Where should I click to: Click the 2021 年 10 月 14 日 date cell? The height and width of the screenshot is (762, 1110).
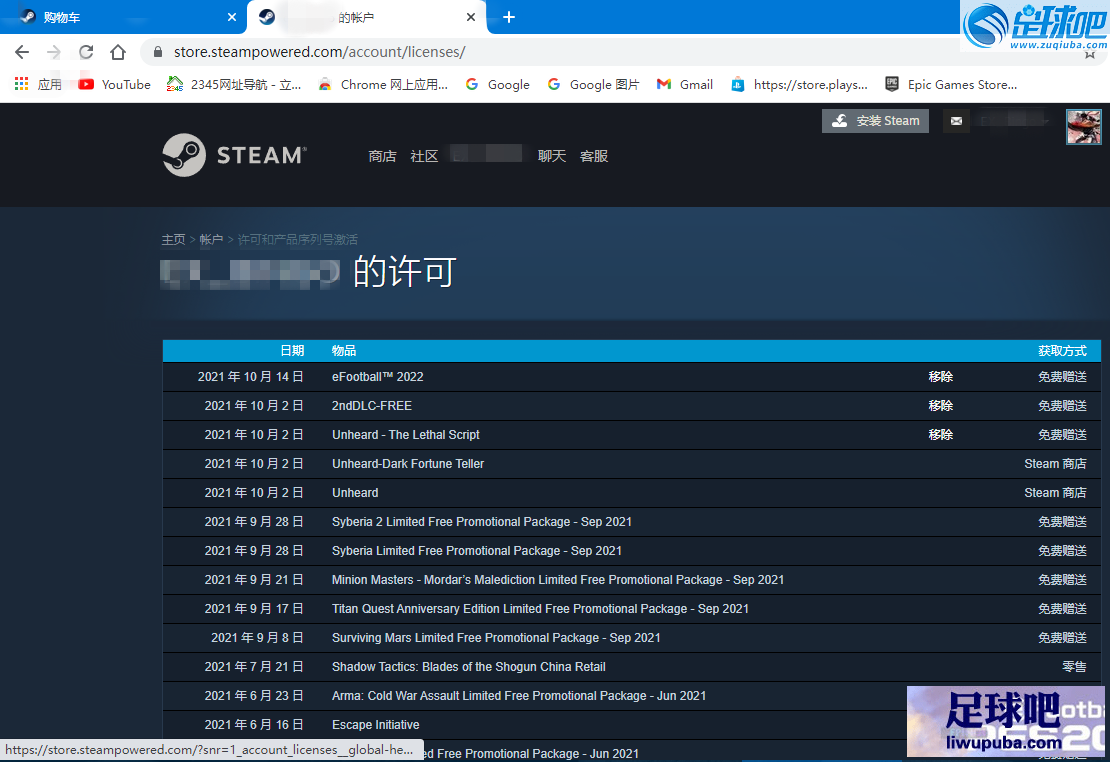coord(251,377)
